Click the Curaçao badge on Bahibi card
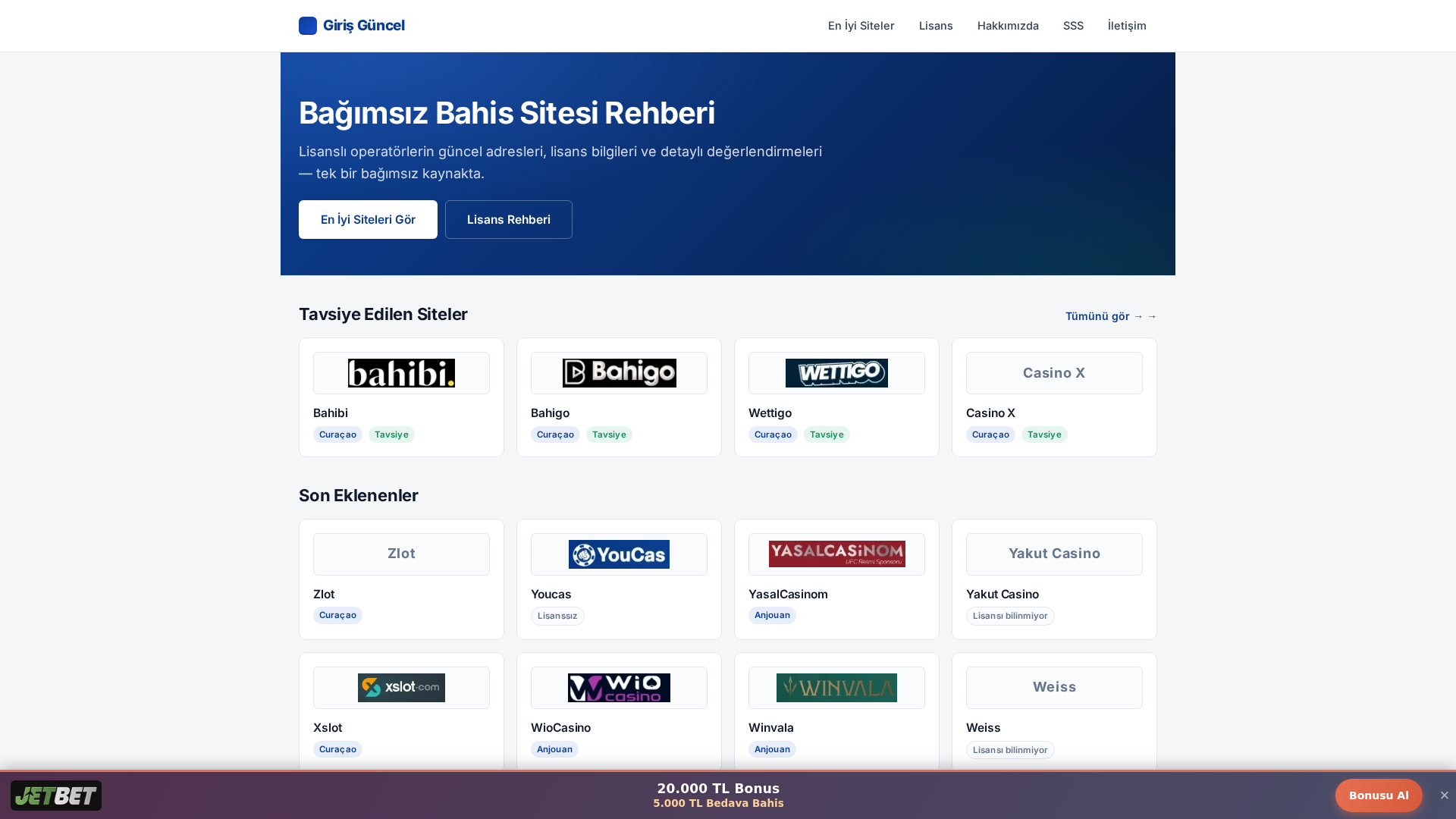 (x=337, y=435)
